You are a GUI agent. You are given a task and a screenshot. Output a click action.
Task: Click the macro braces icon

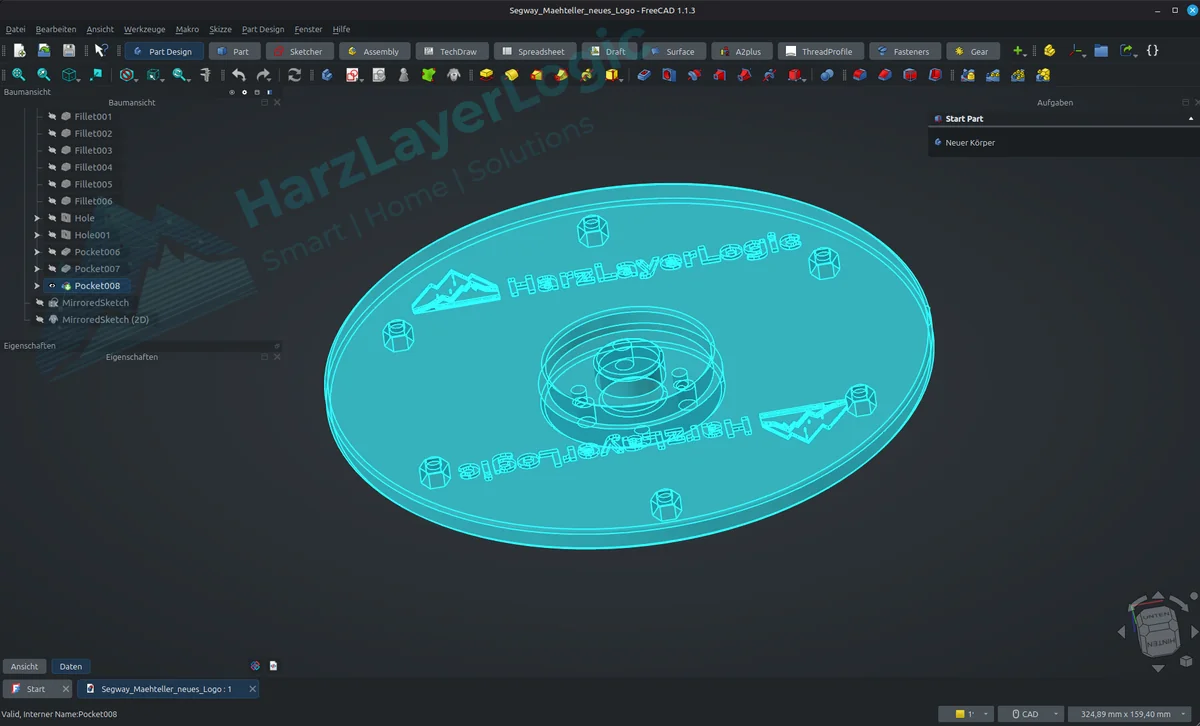(1152, 51)
